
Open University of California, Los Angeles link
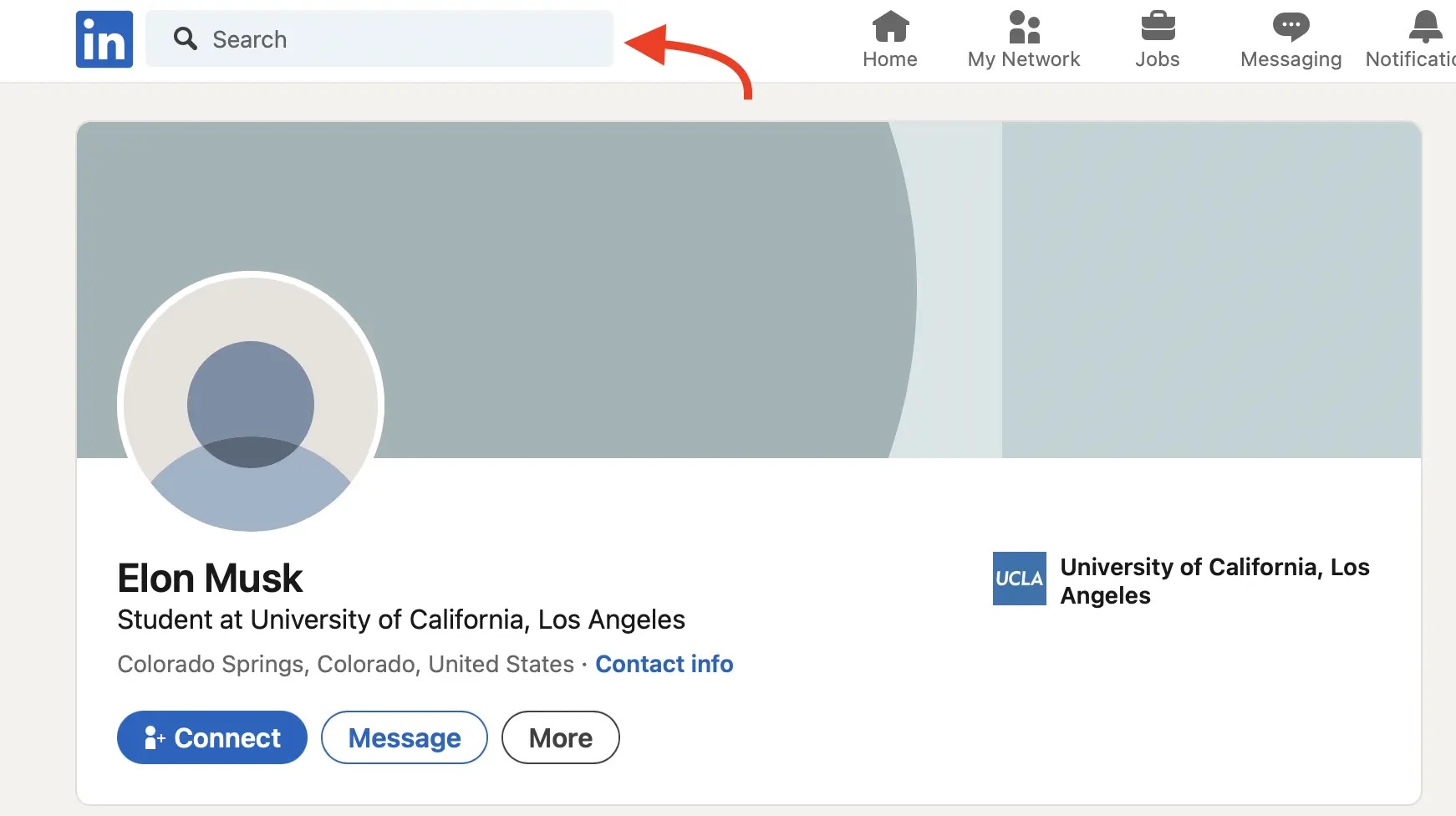click(x=1214, y=581)
